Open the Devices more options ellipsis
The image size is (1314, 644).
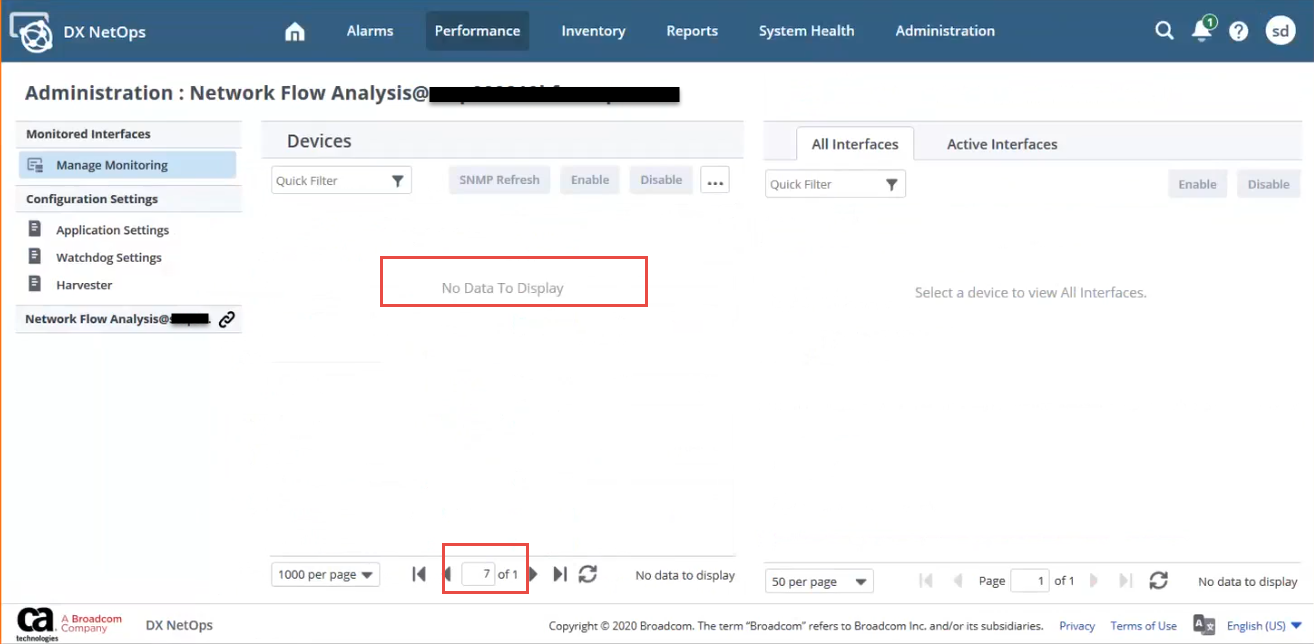point(715,181)
